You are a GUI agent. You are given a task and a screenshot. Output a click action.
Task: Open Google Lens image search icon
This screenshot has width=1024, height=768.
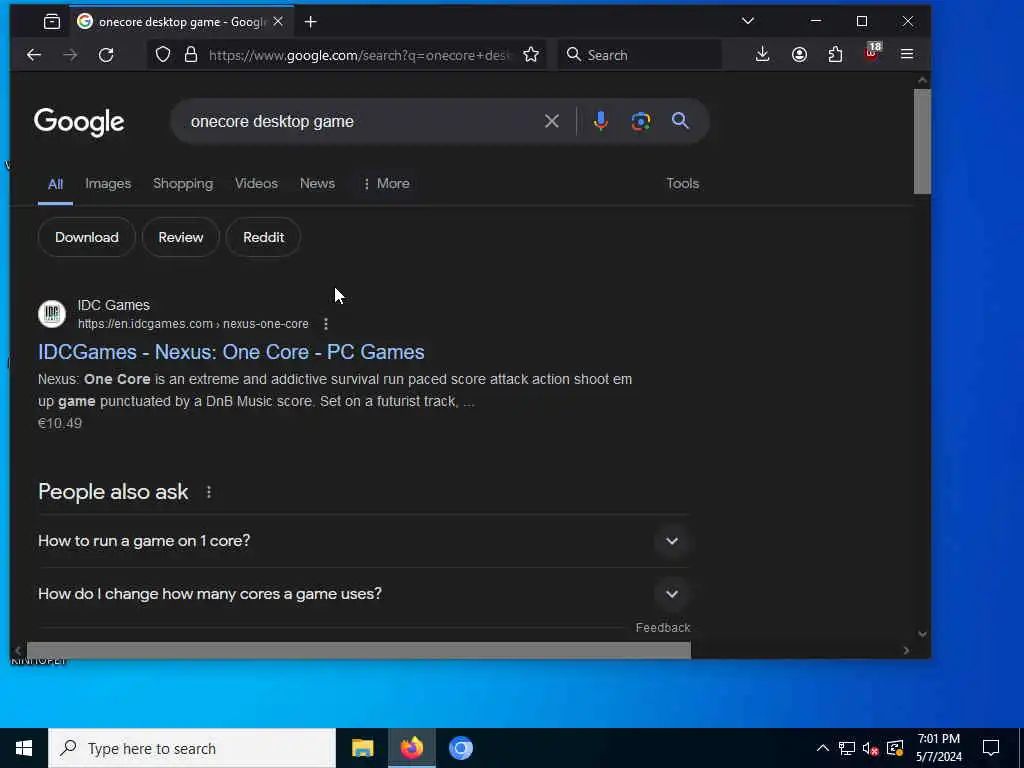click(x=641, y=121)
